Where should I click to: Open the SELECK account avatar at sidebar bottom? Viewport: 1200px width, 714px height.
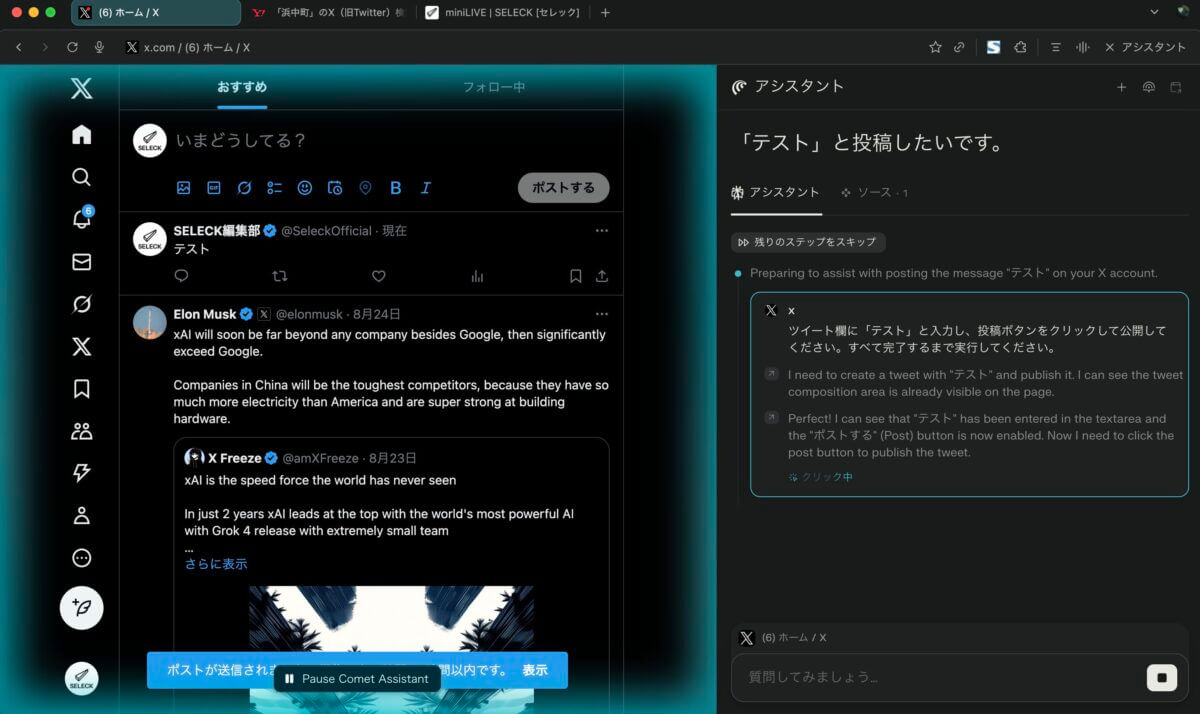(x=82, y=679)
